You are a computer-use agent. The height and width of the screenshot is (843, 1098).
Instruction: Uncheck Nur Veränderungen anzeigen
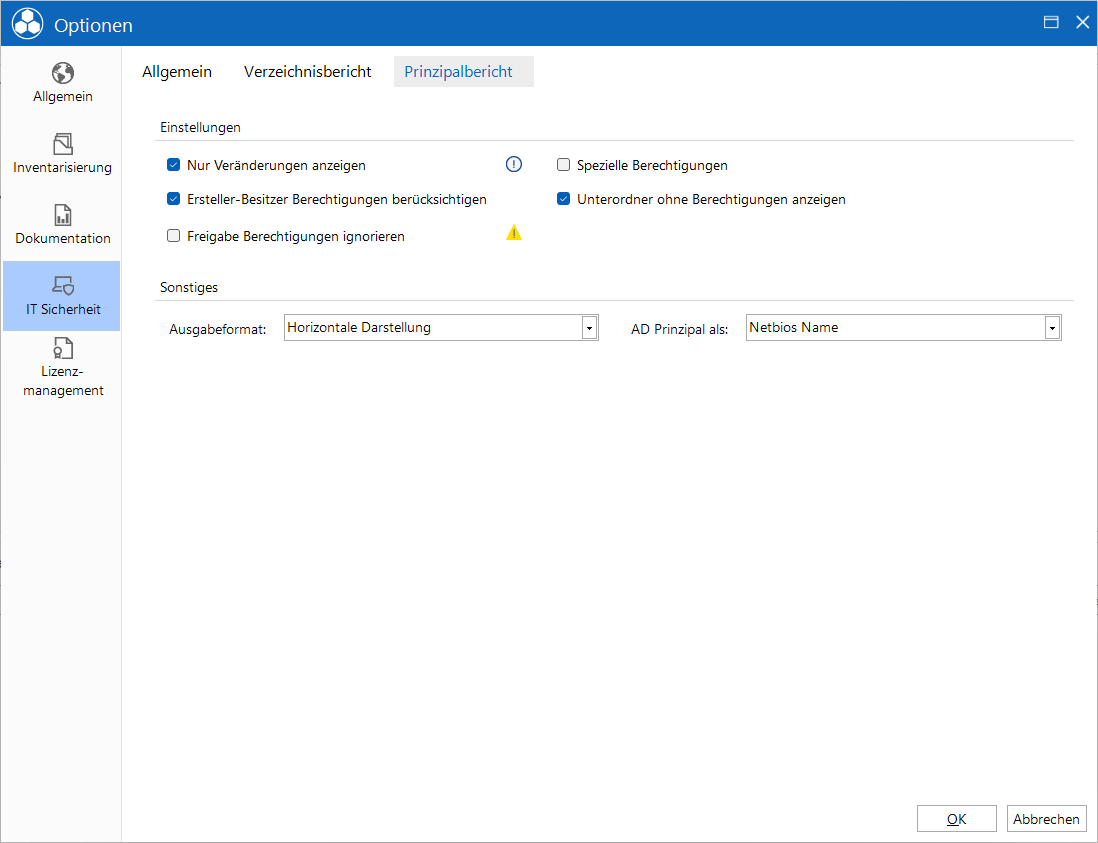174,165
